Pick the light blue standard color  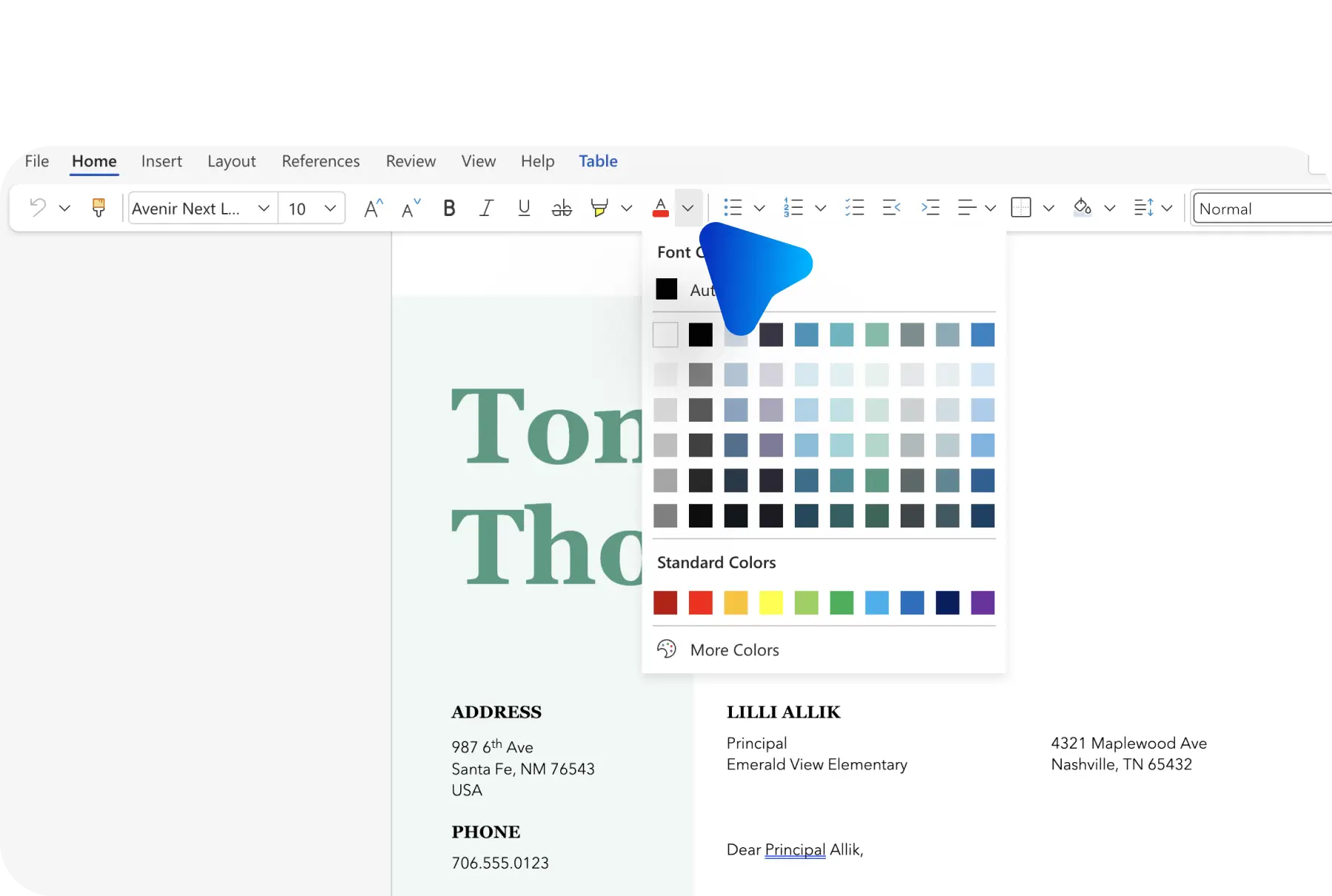click(877, 602)
